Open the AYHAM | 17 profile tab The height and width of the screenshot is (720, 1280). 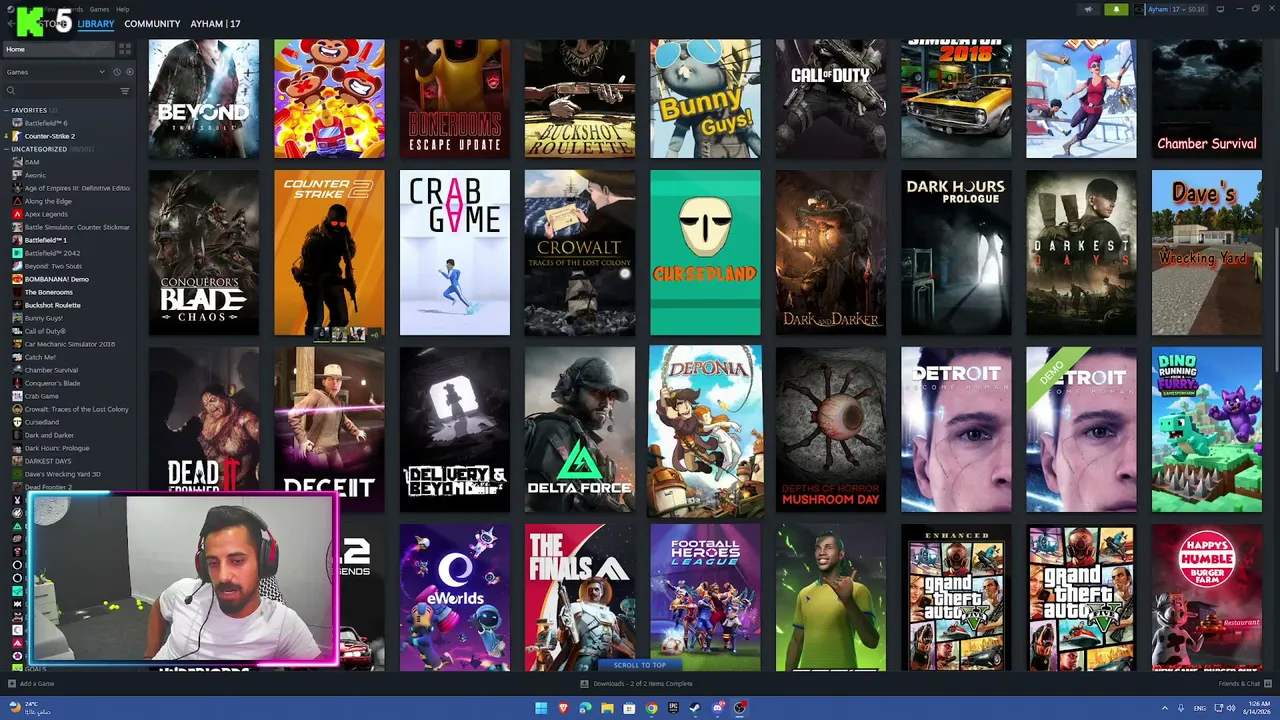point(215,24)
